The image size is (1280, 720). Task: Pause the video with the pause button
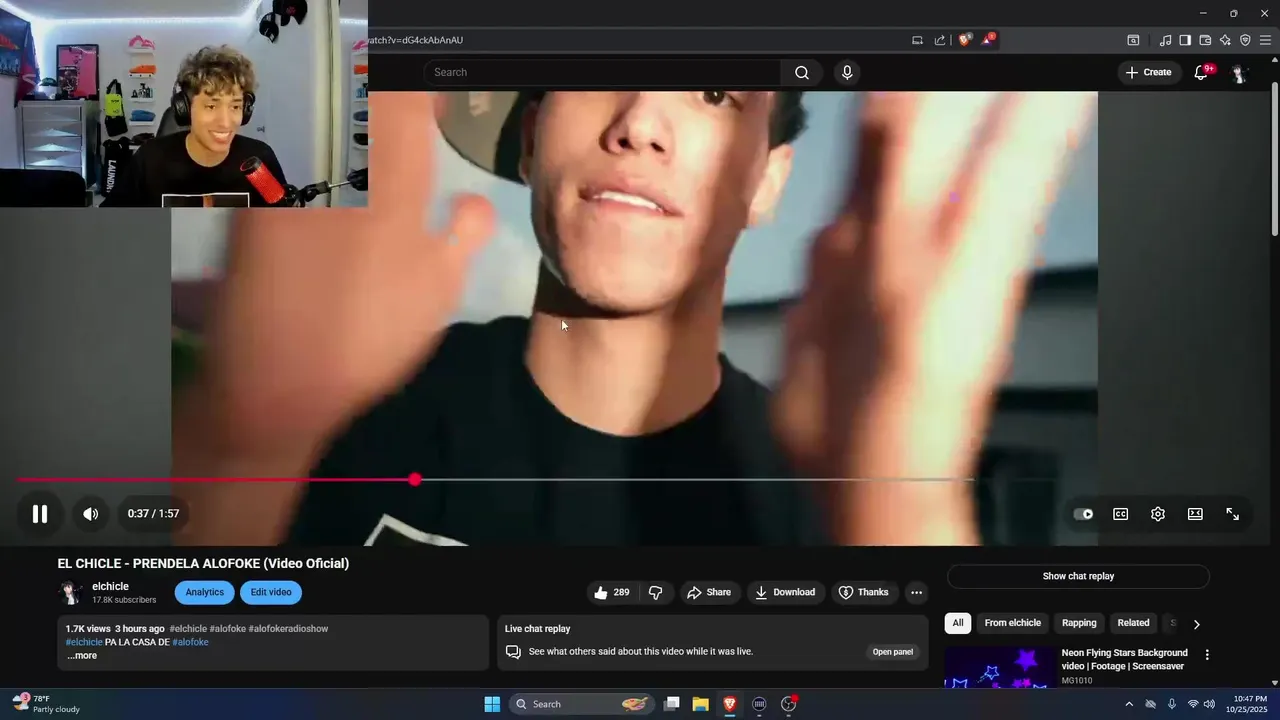(x=40, y=514)
